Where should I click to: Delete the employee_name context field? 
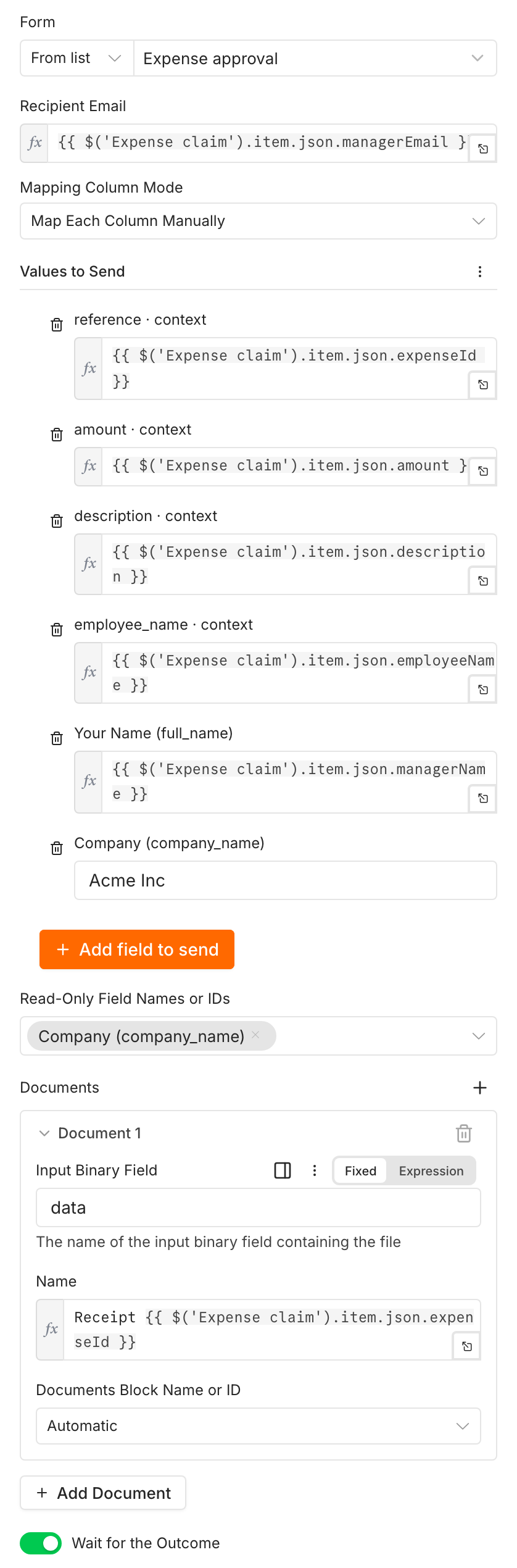(x=57, y=630)
